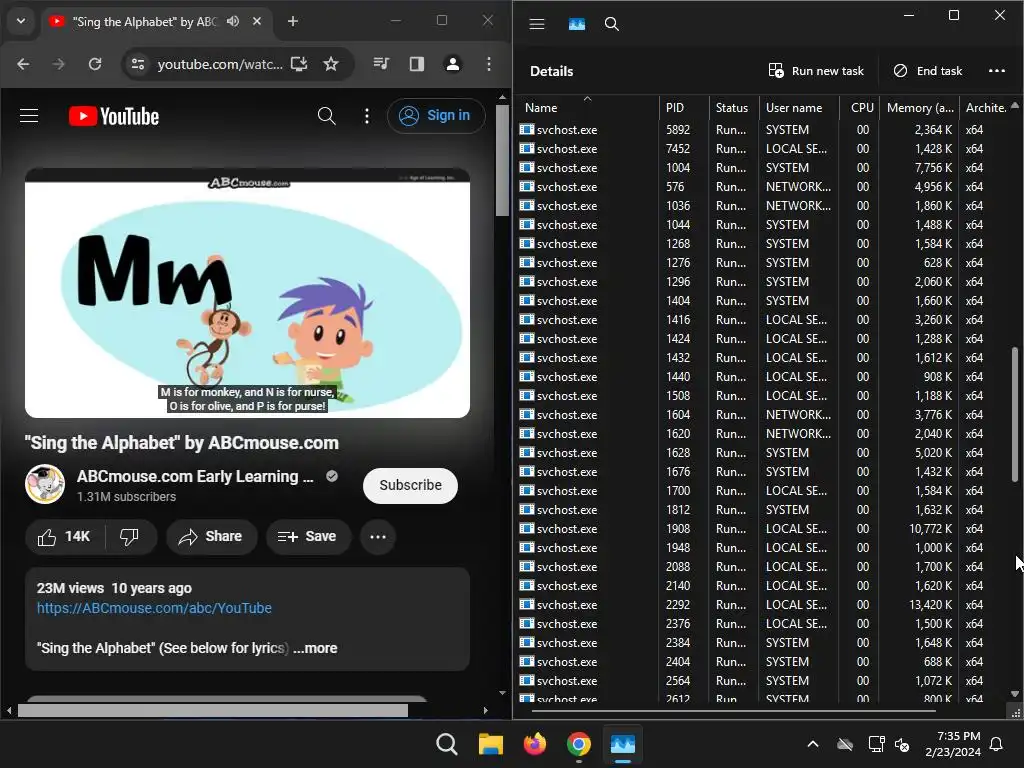Select svchost.exe row with PID 5892
Viewport: 1024px width, 768px height.
(764, 130)
